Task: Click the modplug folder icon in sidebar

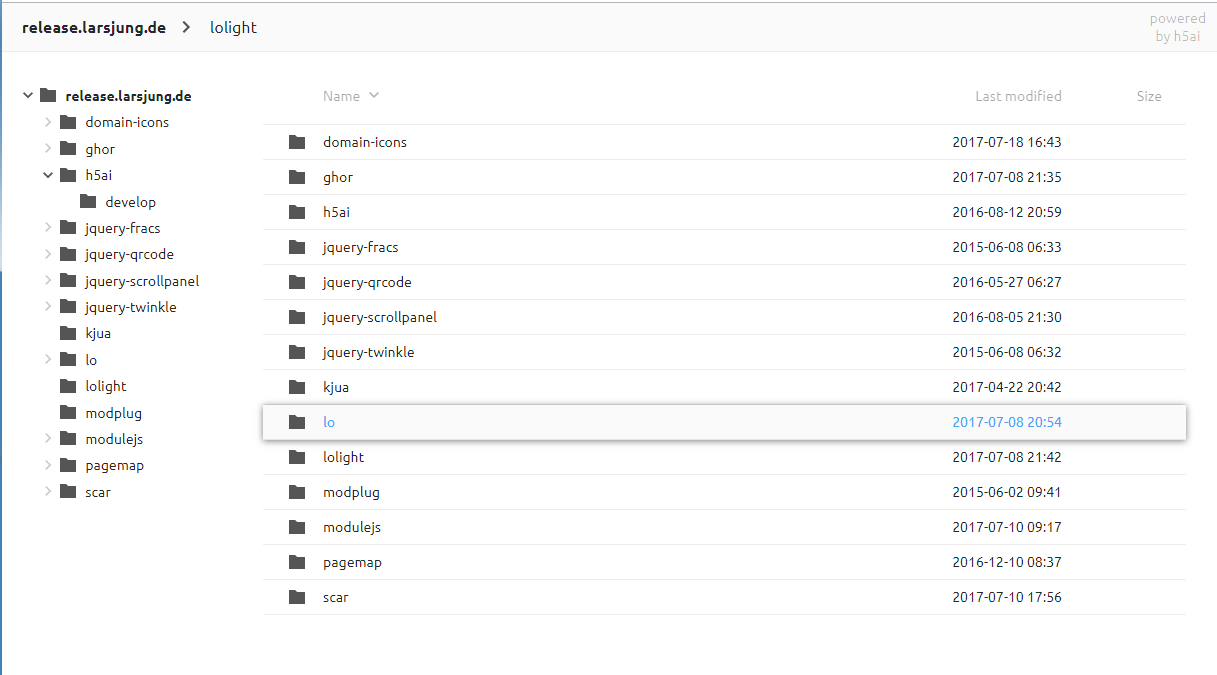Action: coord(68,413)
